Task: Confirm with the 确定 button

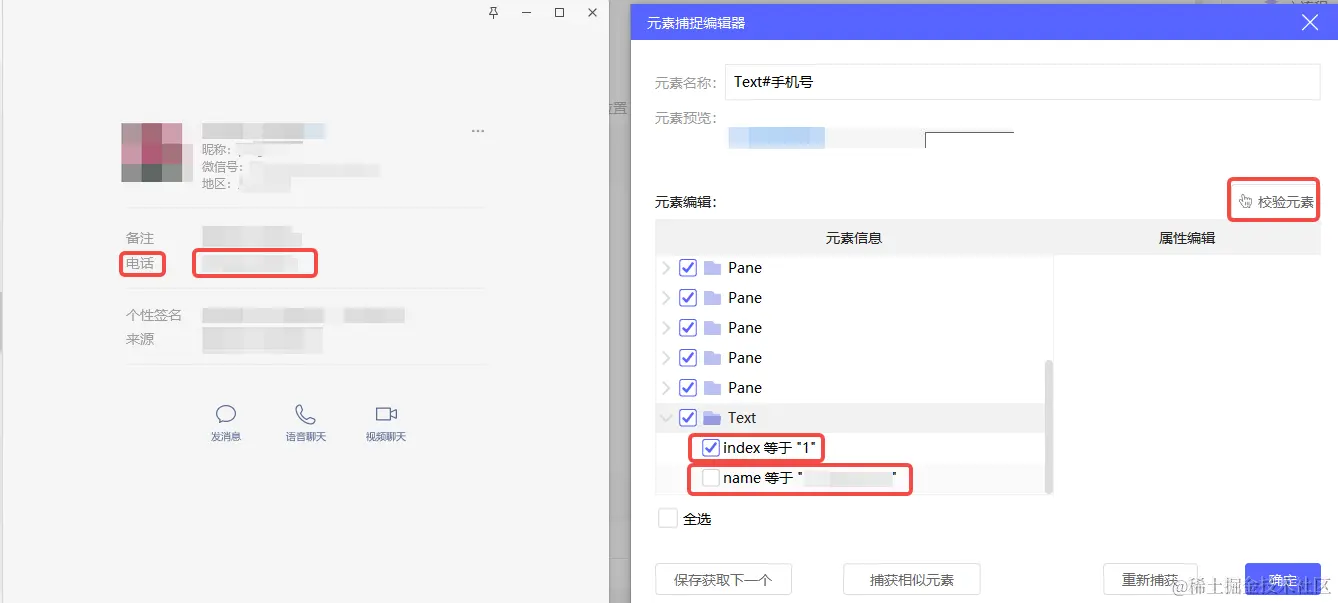Action: pos(1283,580)
